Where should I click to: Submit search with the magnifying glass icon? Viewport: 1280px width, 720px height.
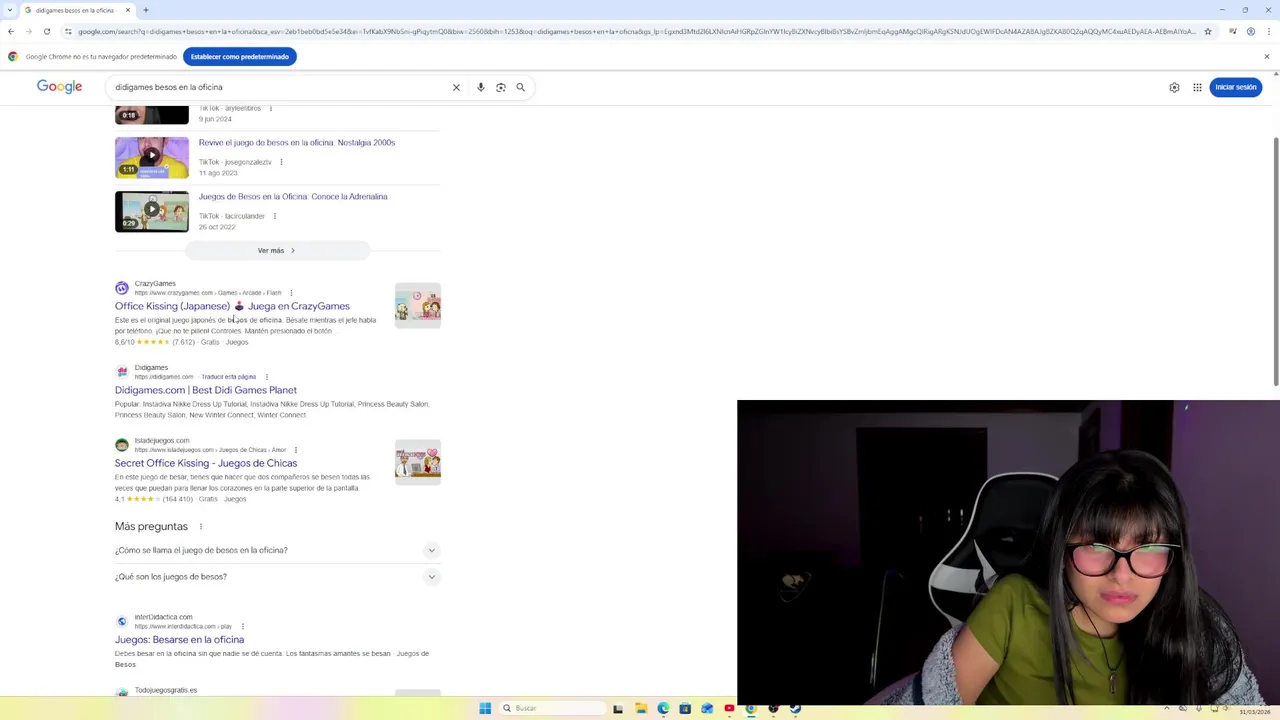point(521,88)
